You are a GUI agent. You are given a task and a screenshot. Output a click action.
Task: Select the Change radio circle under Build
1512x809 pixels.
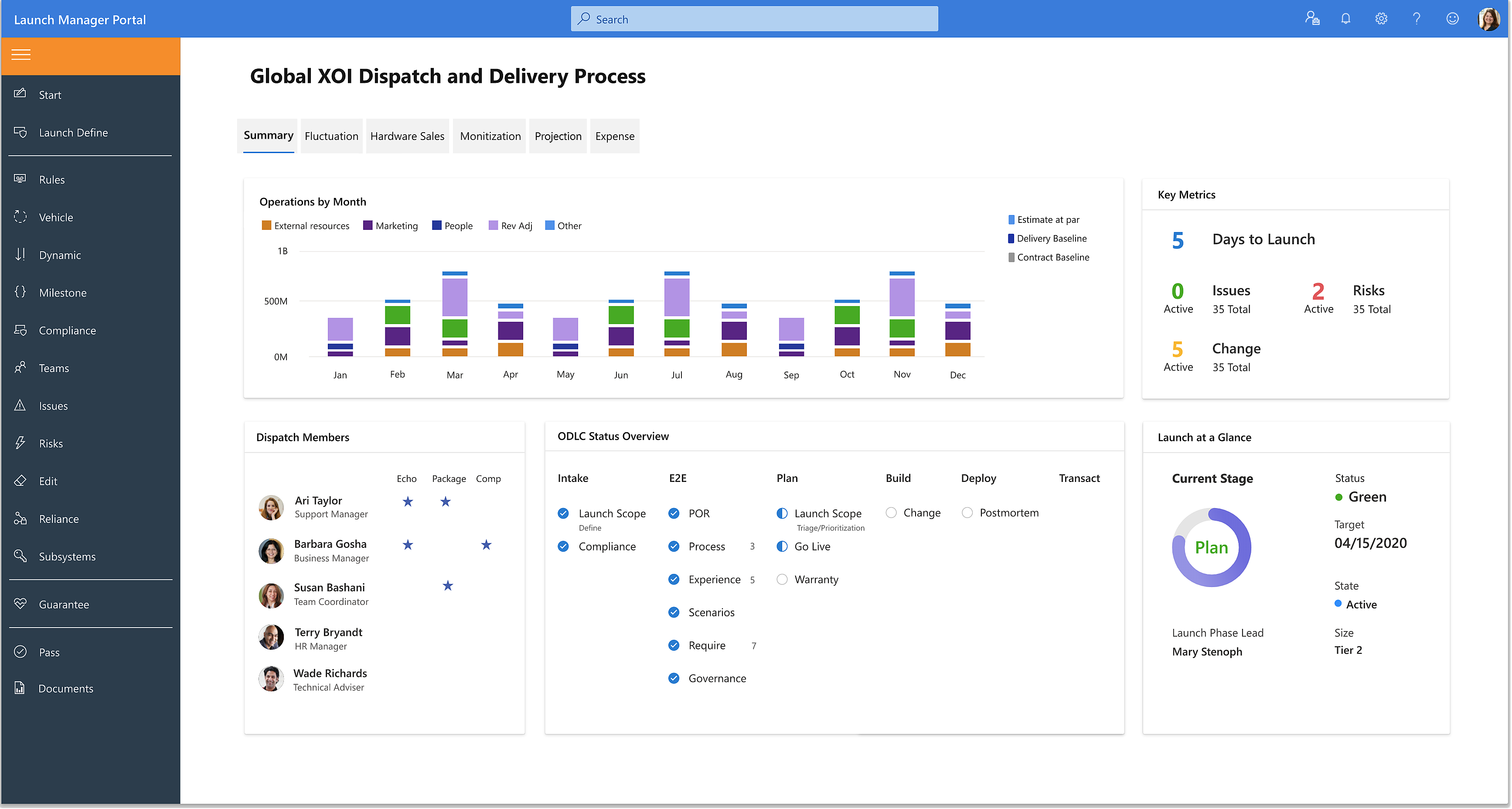click(891, 512)
